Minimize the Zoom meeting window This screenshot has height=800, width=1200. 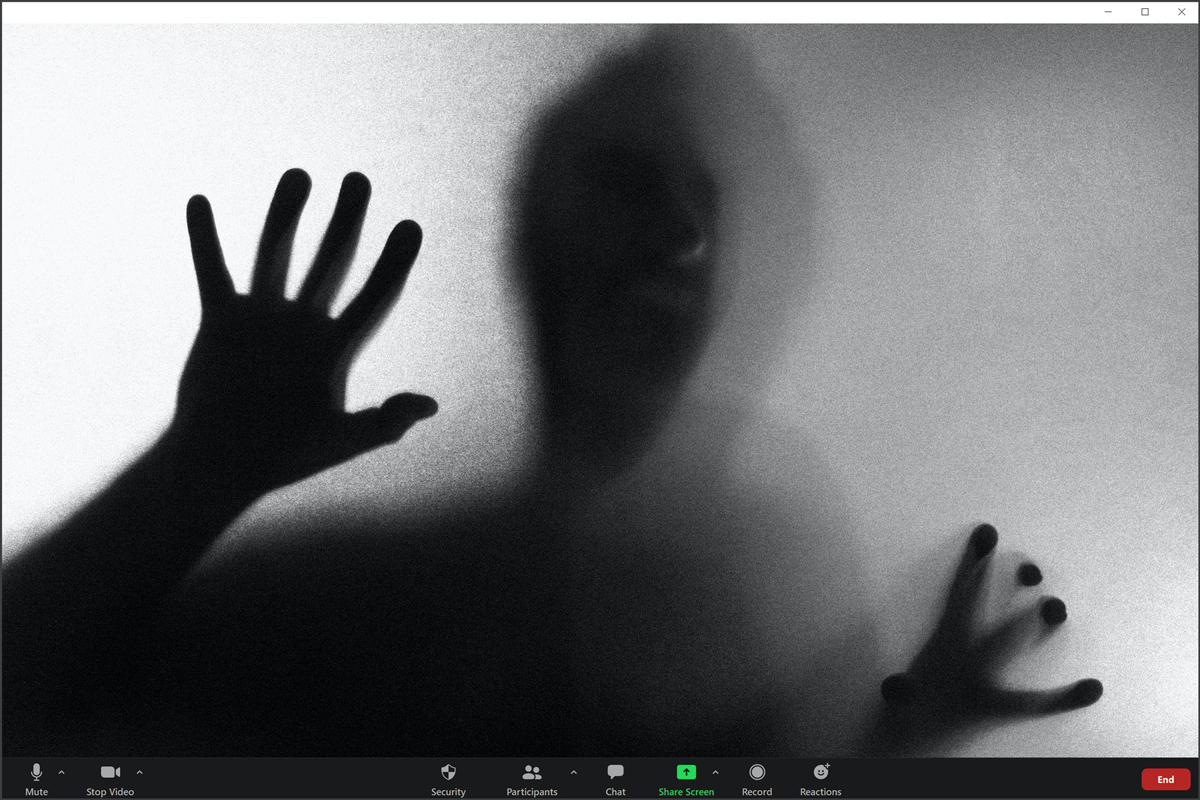pyautogui.click(x=1109, y=12)
